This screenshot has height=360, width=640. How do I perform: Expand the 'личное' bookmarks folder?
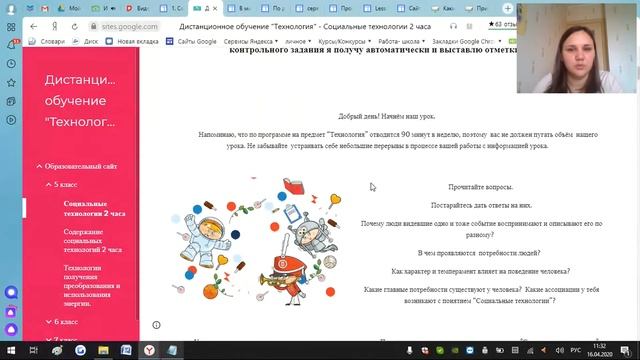[298, 41]
